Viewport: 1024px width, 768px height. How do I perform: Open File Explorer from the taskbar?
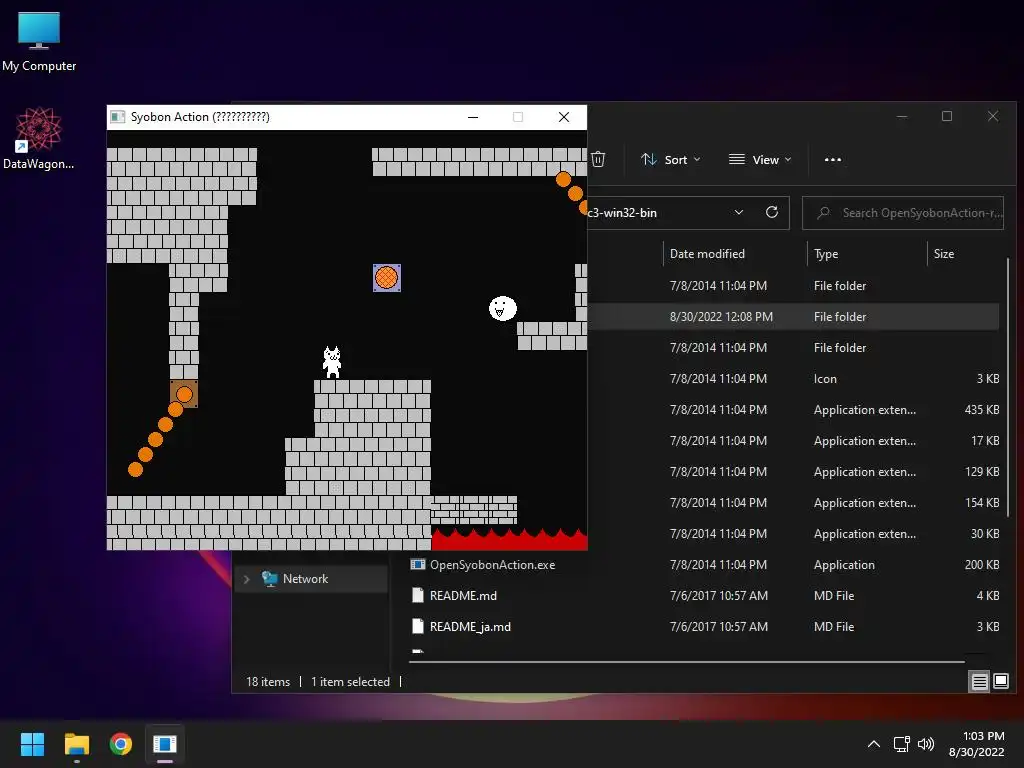click(76, 744)
